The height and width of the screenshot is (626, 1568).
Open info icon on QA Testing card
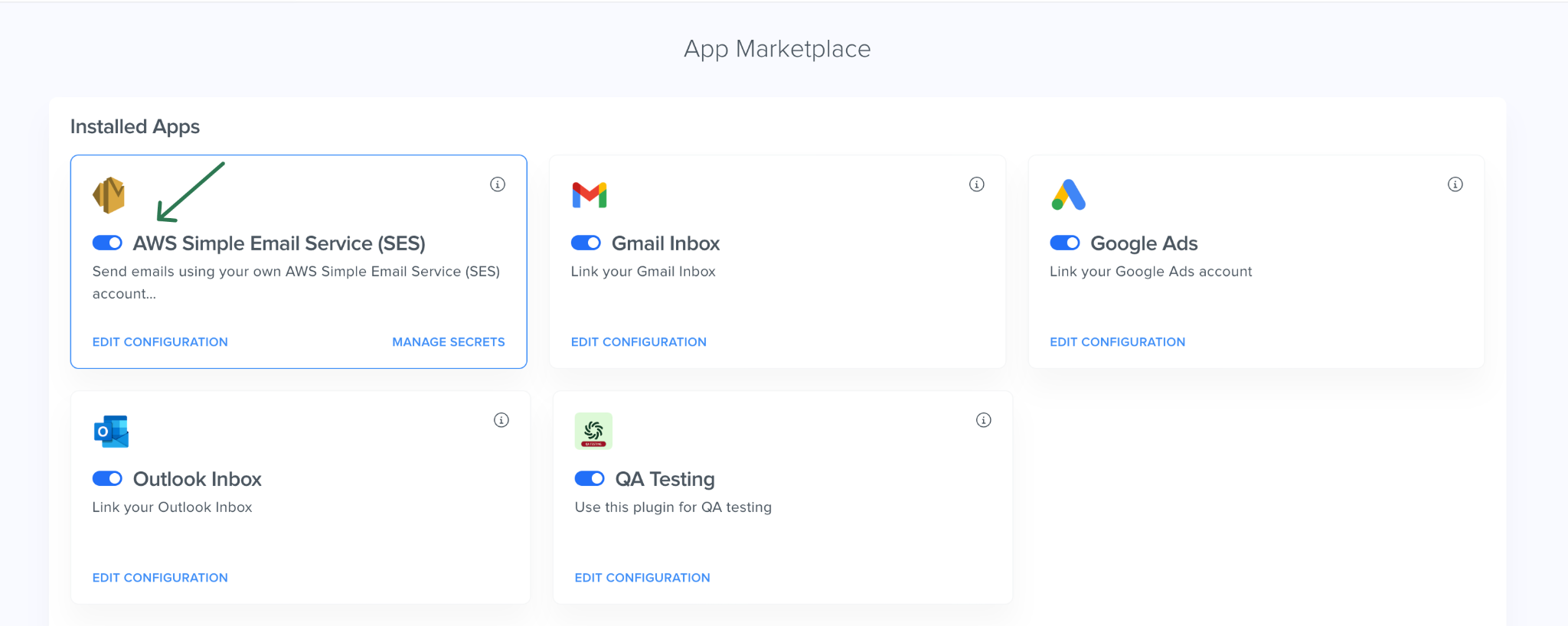tap(984, 420)
